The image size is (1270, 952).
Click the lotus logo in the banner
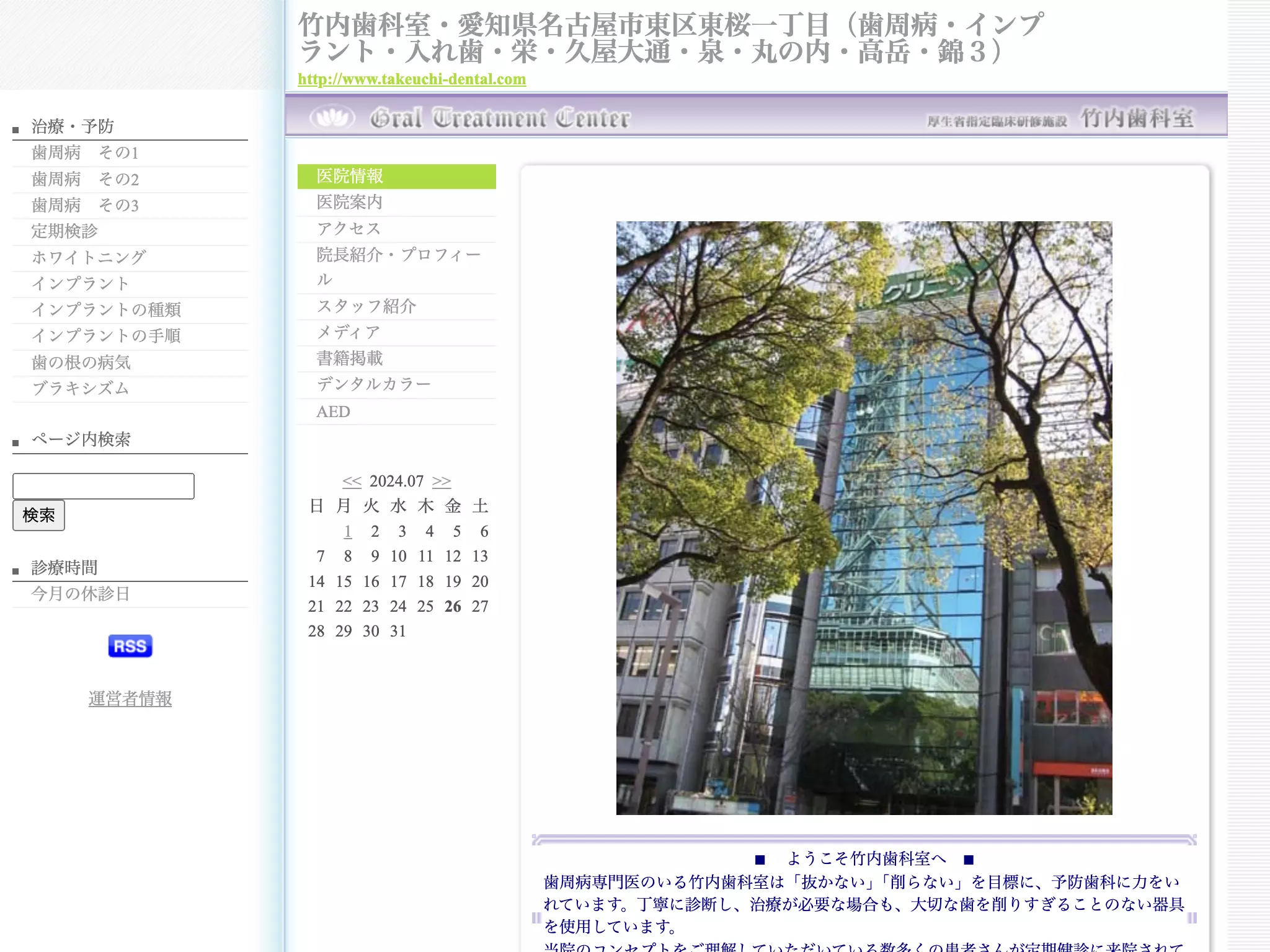(x=332, y=117)
